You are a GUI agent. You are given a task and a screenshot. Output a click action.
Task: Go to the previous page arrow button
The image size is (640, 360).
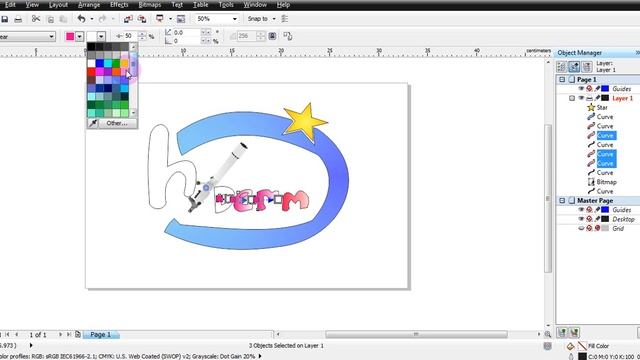[16, 334]
